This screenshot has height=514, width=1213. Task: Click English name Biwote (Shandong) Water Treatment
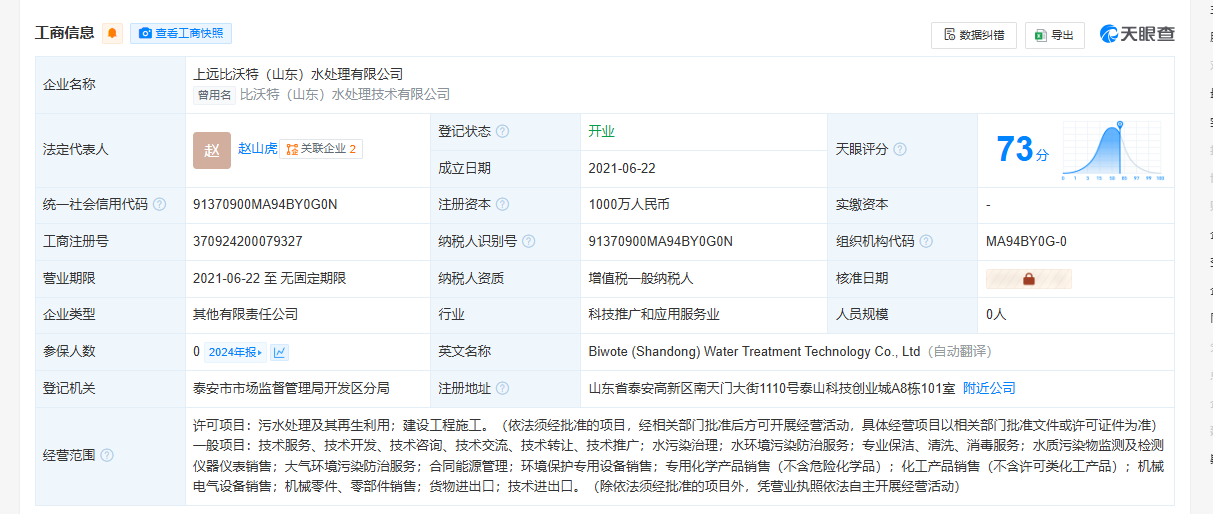[x=754, y=351]
